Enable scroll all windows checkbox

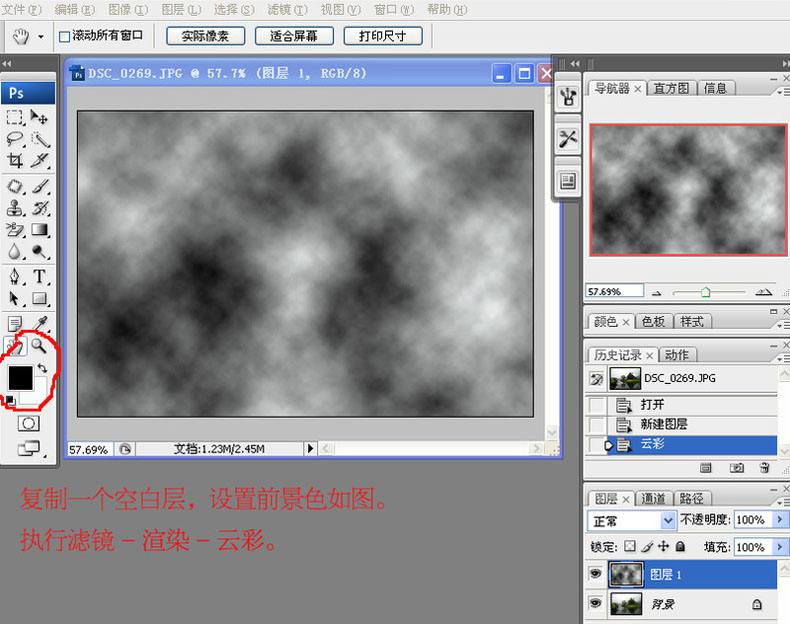[x=64, y=36]
